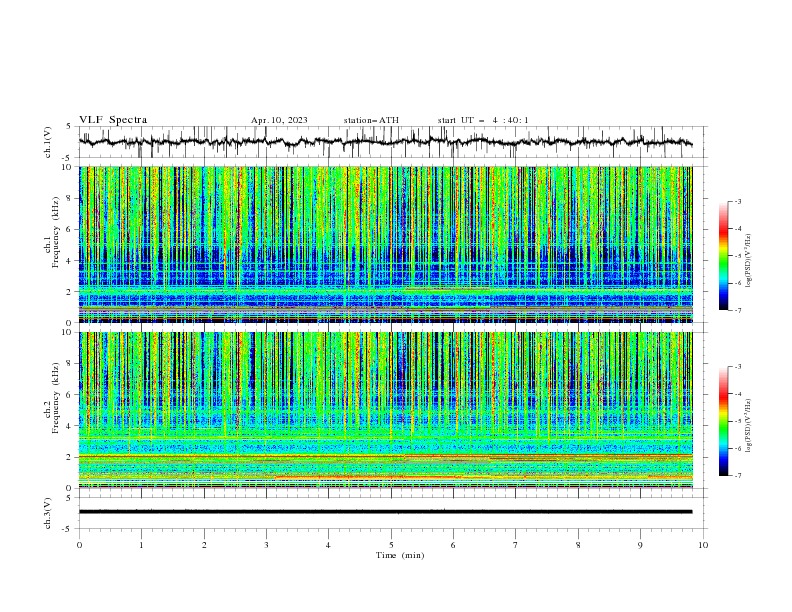Click the lower colorbar 'log(PSD)(V²/Hz)' label
The width and height of the screenshot is (792, 612).
[749, 425]
